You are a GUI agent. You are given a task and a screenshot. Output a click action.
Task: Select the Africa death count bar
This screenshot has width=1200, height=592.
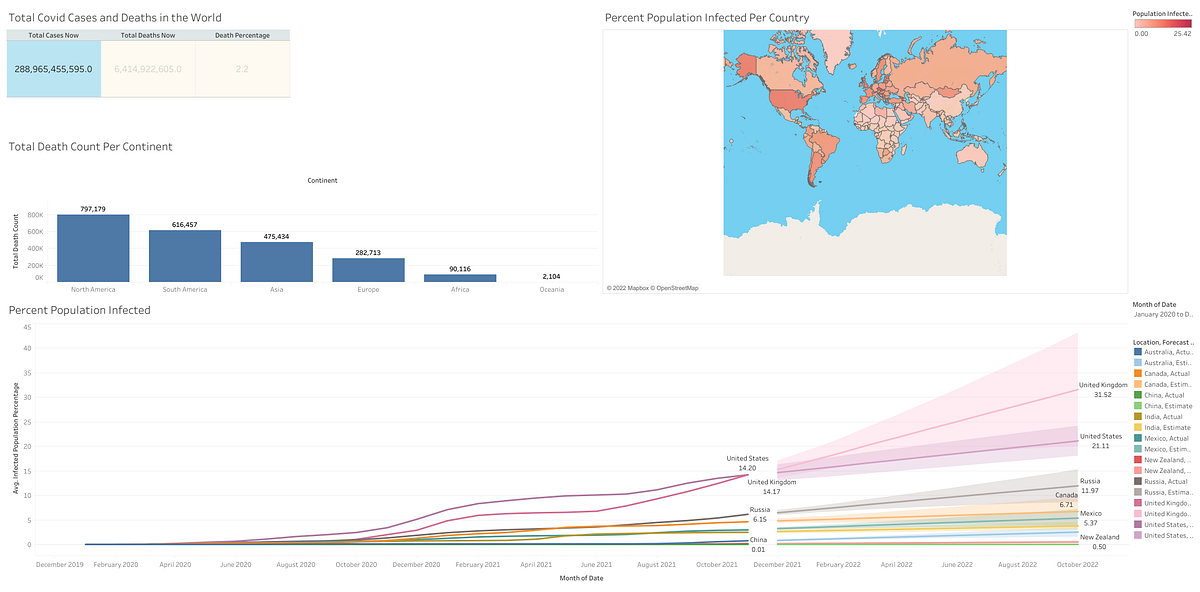(460, 278)
